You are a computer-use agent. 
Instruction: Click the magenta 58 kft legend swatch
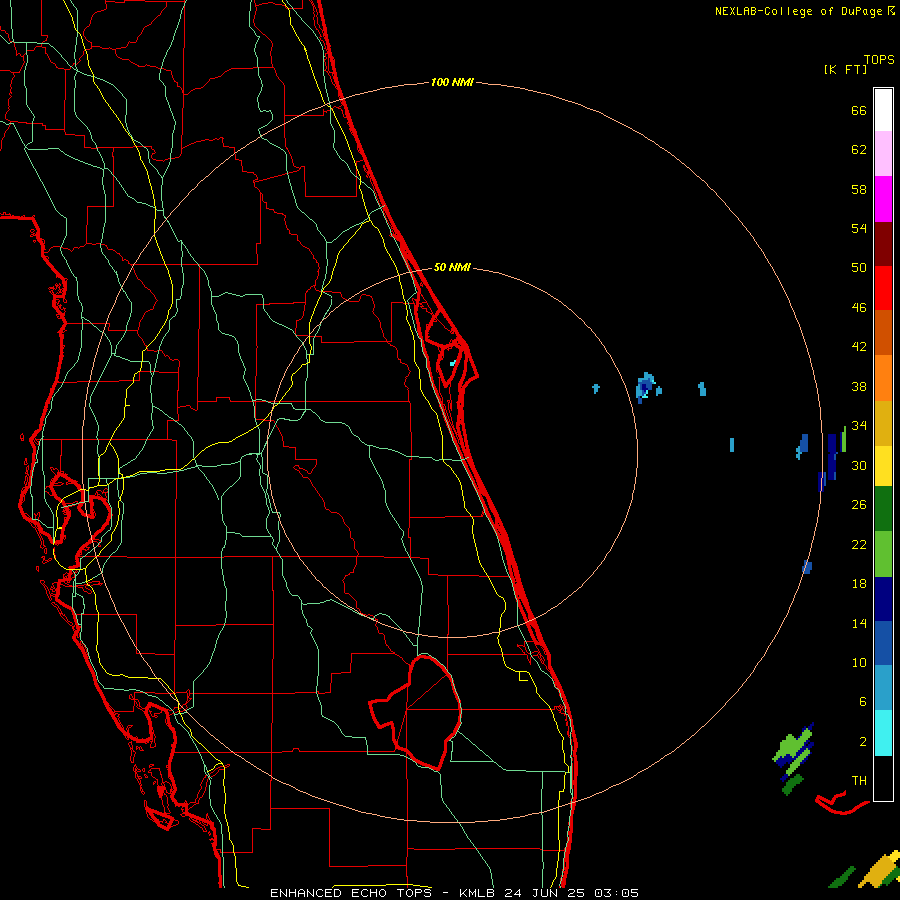point(883,199)
